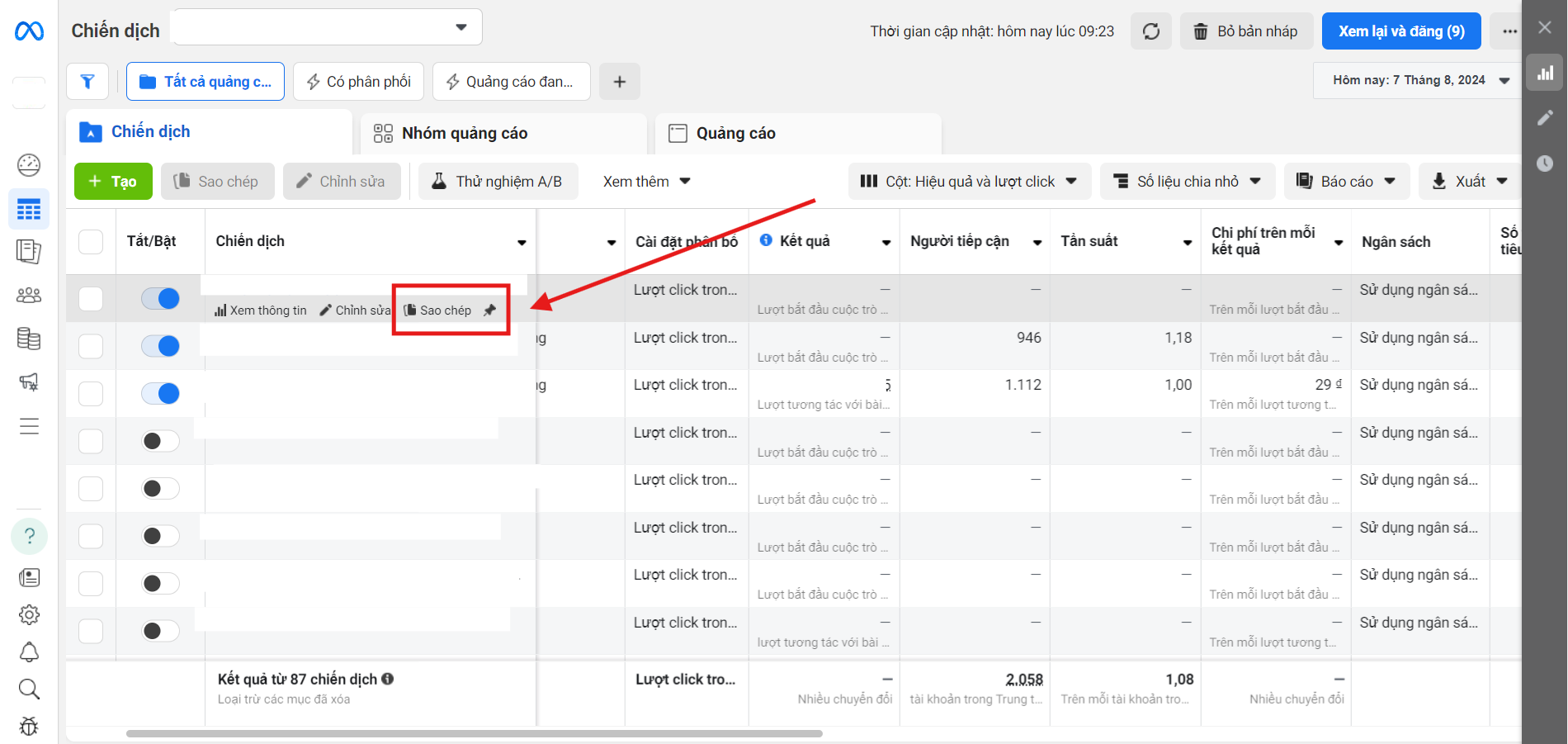Image resolution: width=1568 pixels, height=744 pixels.
Task: Click the Tắt/Bật column header
Action: [152, 241]
